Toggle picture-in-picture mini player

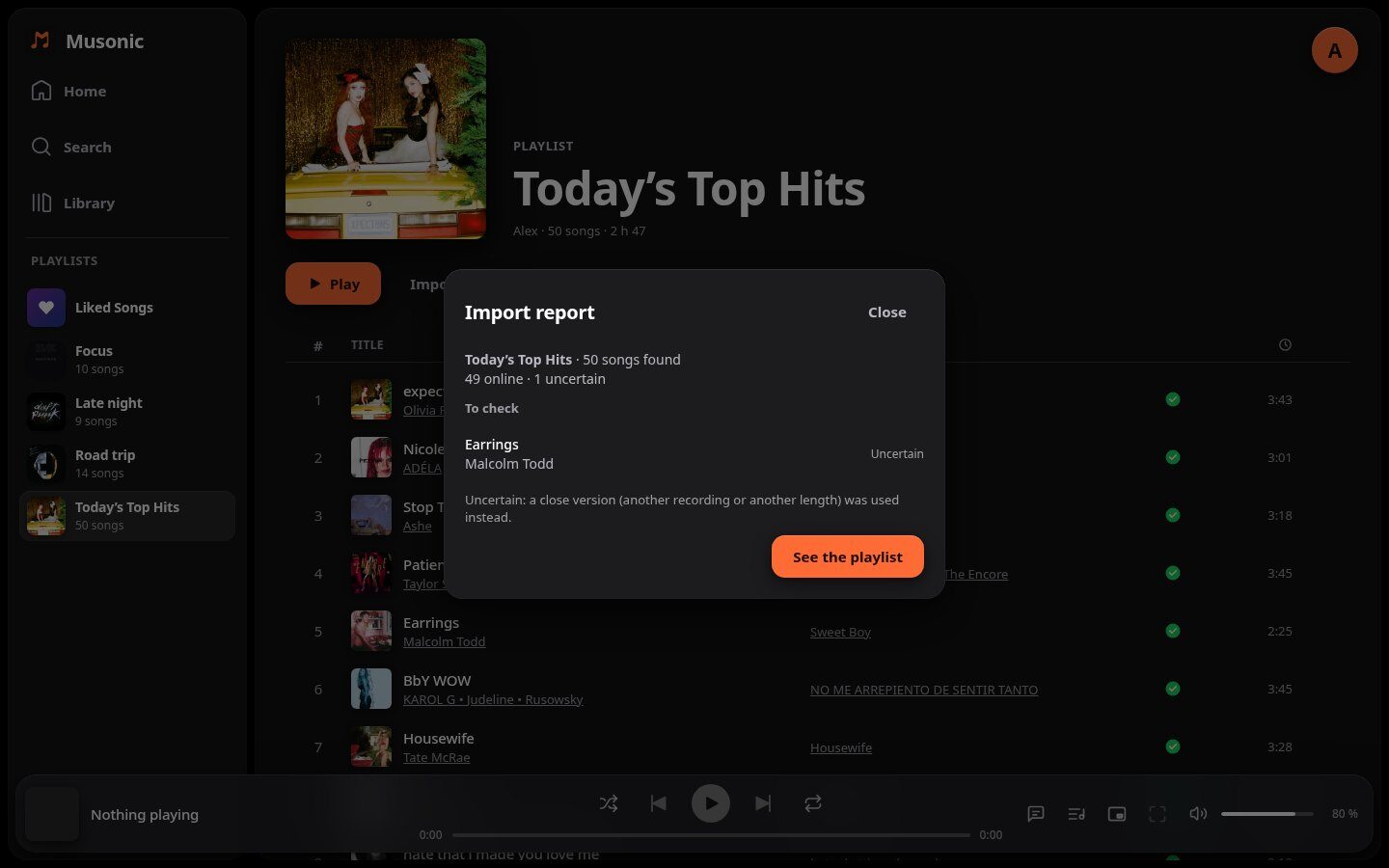tap(1117, 814)
